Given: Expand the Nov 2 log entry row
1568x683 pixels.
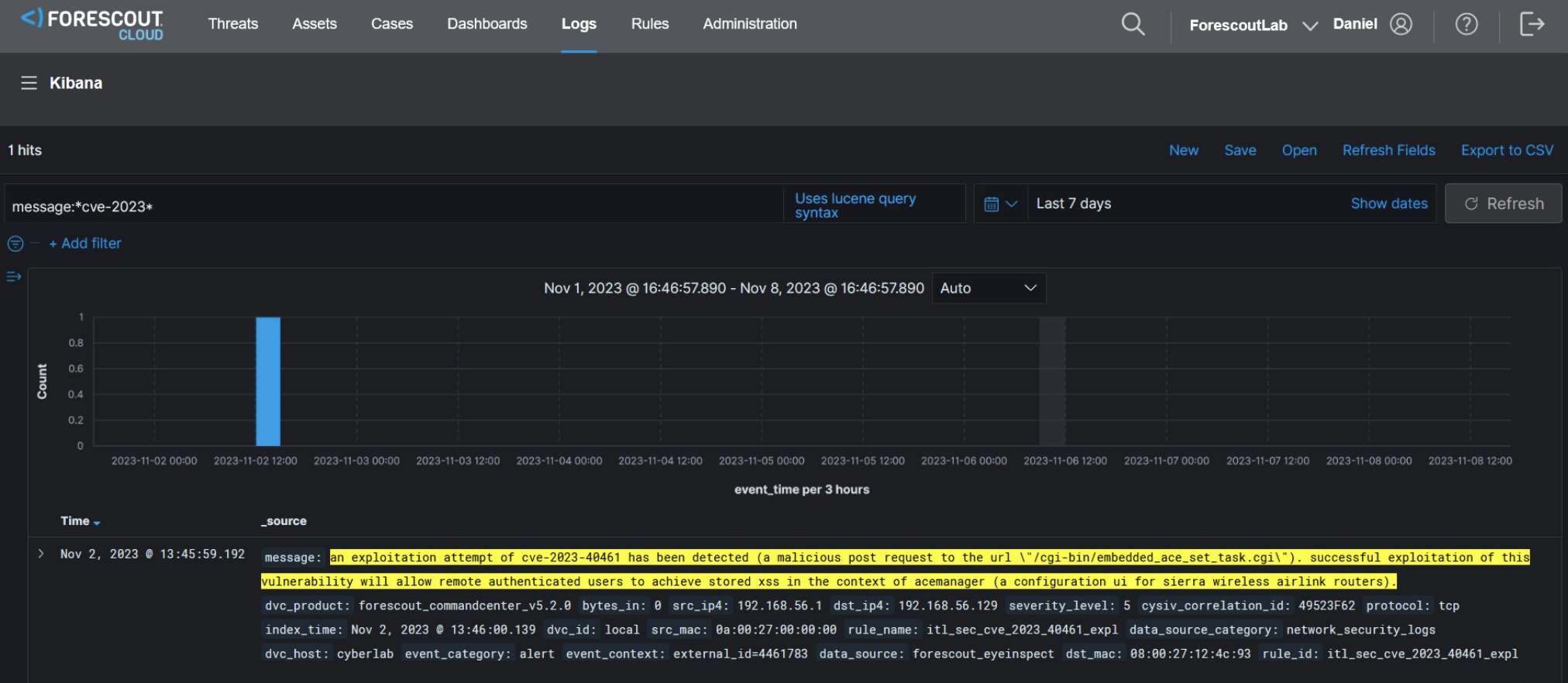Looking at the screenshot, I should coord(41,554).
